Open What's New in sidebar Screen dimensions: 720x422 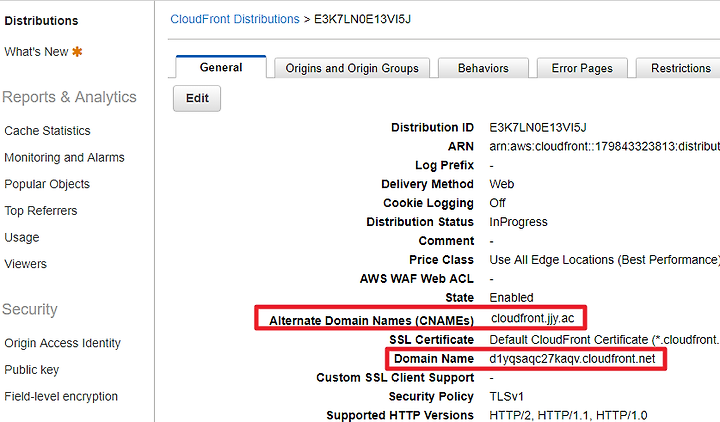[x=36, y=52]
